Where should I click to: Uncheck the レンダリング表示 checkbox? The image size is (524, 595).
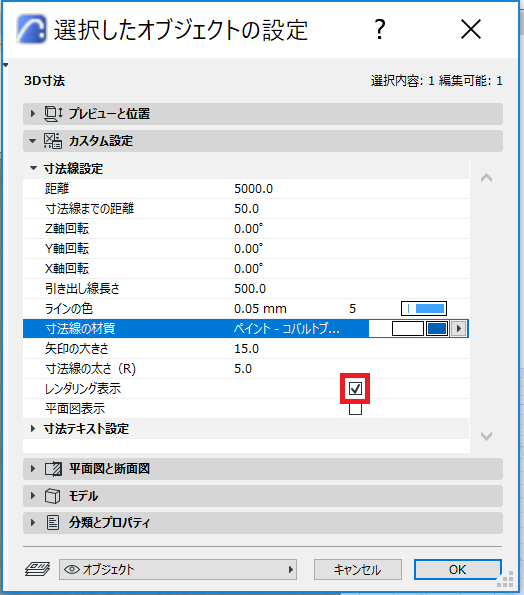(355, 389)
